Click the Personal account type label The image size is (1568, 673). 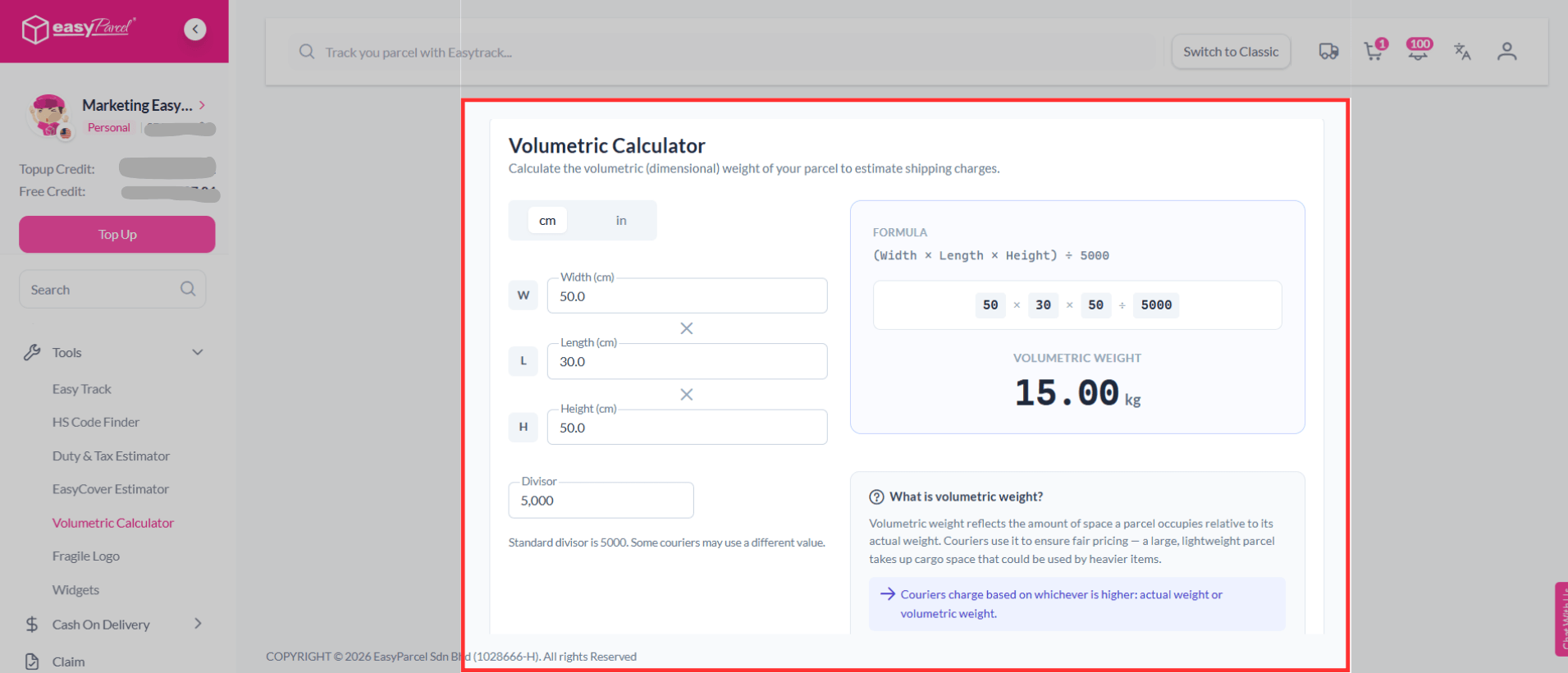click(x=108, y=127)
